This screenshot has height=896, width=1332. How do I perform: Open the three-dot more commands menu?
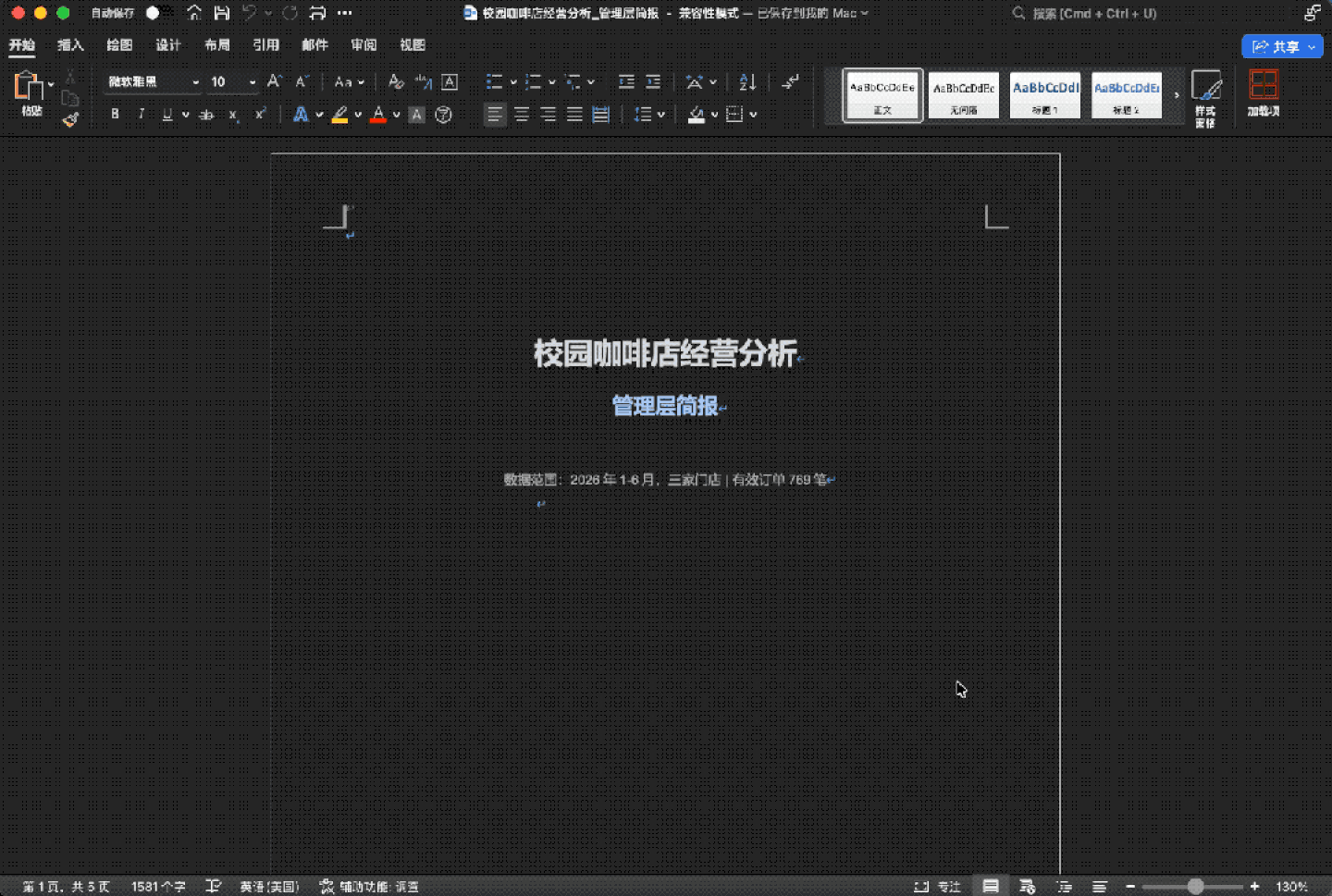[345, 13]
